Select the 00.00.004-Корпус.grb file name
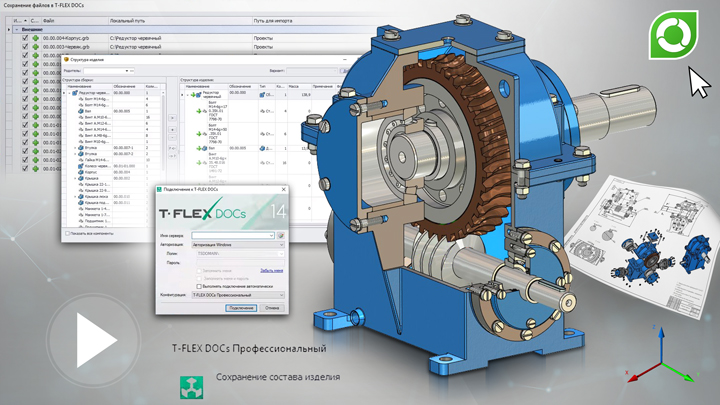This screenshot has width=720, height=405. 66,38
